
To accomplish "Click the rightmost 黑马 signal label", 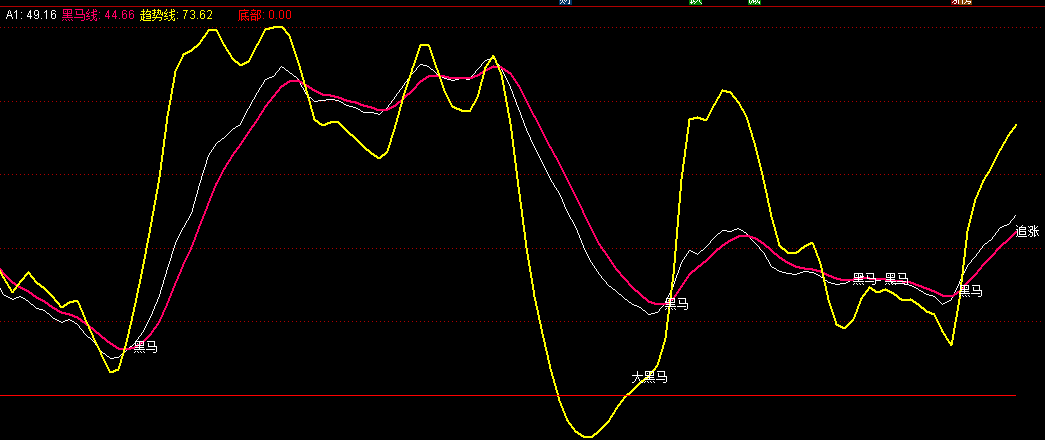I will 970,291.
